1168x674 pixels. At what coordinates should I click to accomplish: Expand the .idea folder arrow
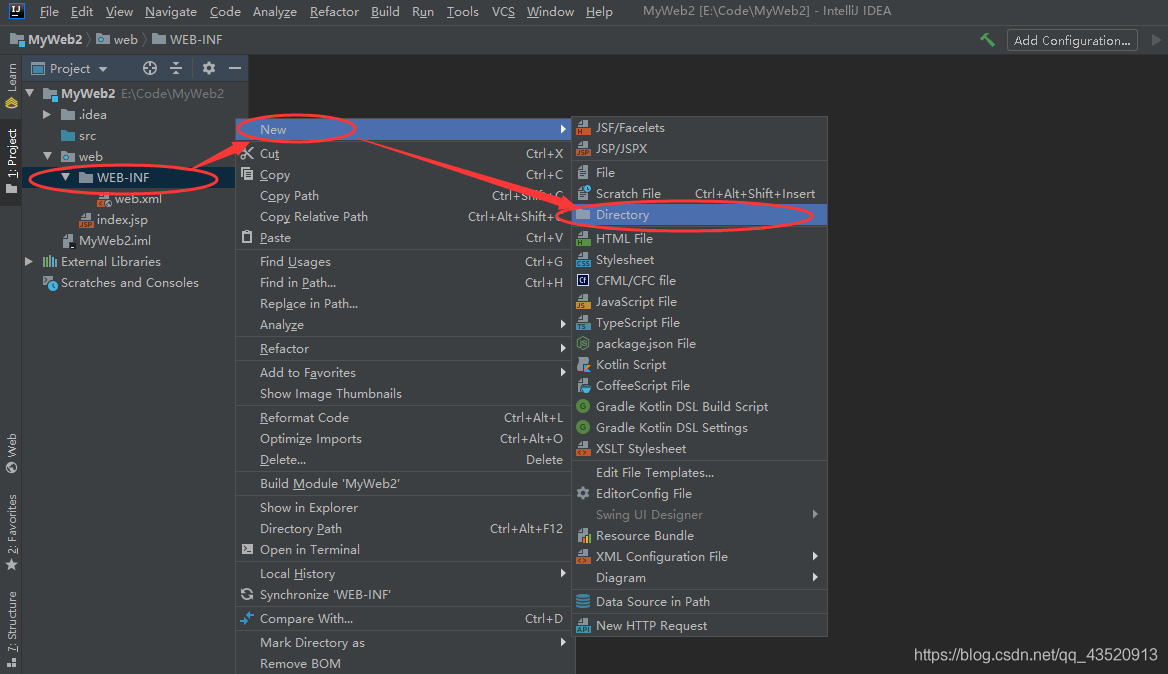(x=47, y=115)
